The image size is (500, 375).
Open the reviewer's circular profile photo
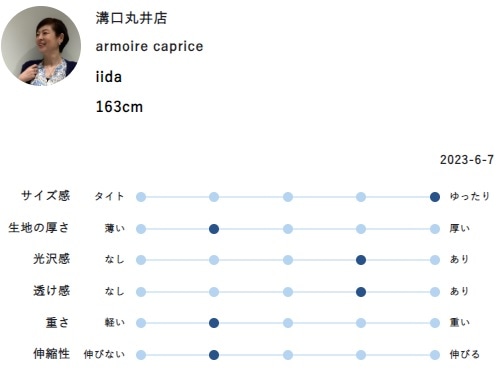pos(41,46)
